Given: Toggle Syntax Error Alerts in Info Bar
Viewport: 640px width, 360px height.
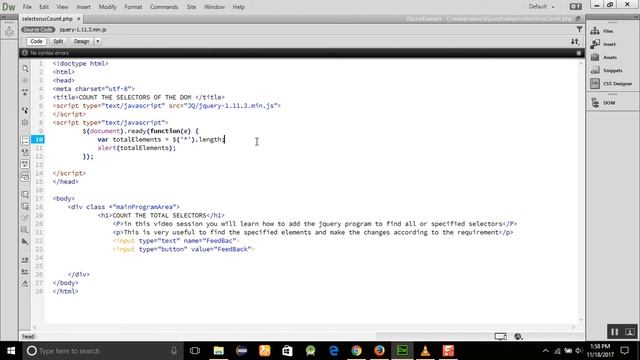Looking at the screenshot, I should pyautogui.click(x=25, y=177).
